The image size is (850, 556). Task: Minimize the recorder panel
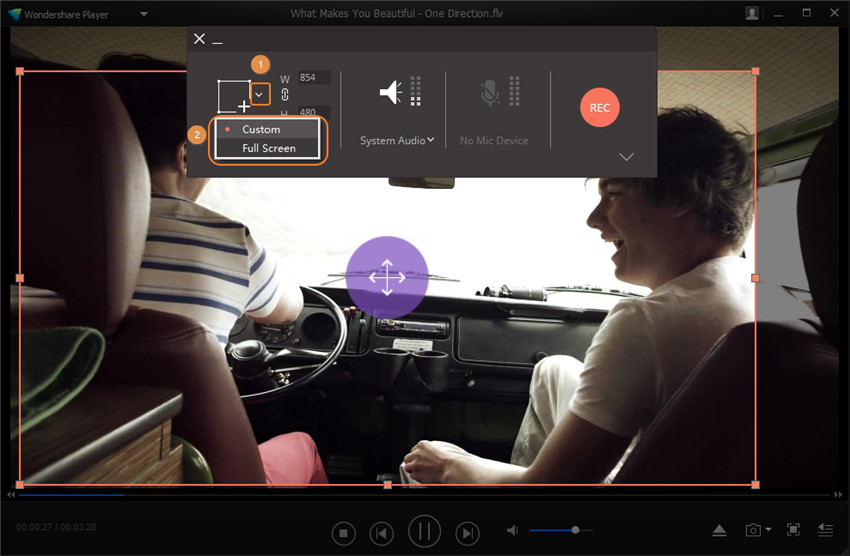tap(217, 42)
